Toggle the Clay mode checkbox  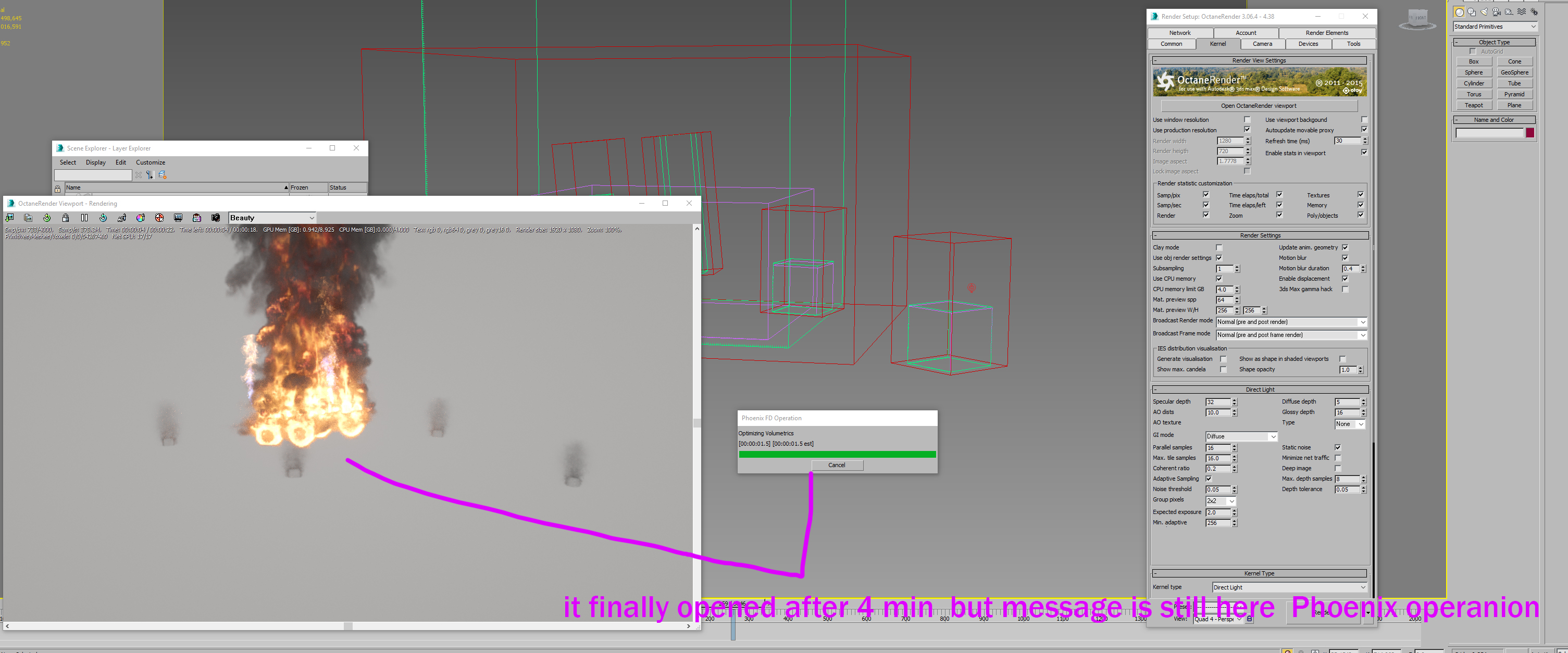[x=1218, y=247]
